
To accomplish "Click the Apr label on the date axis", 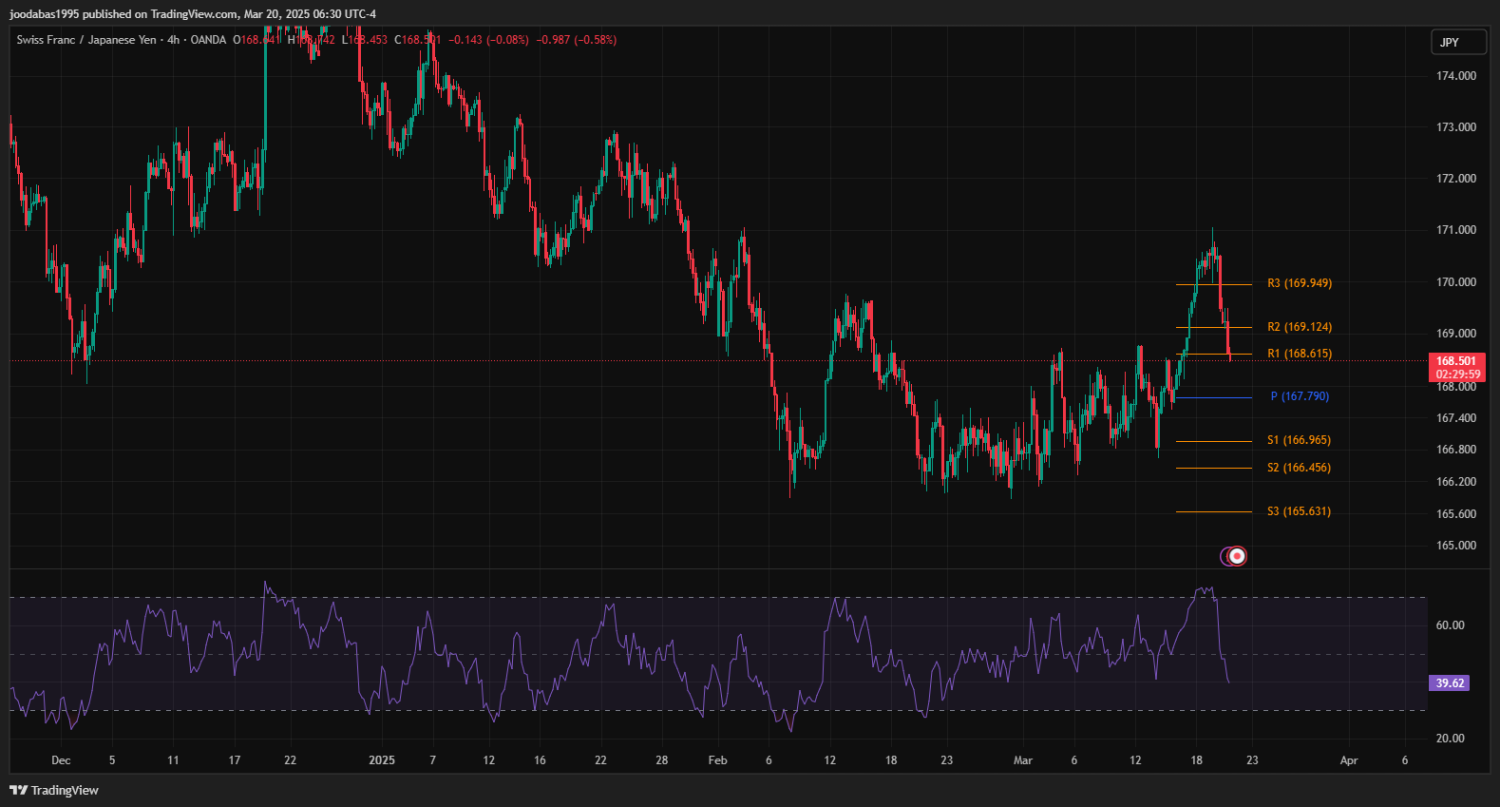I will 1348,760.
